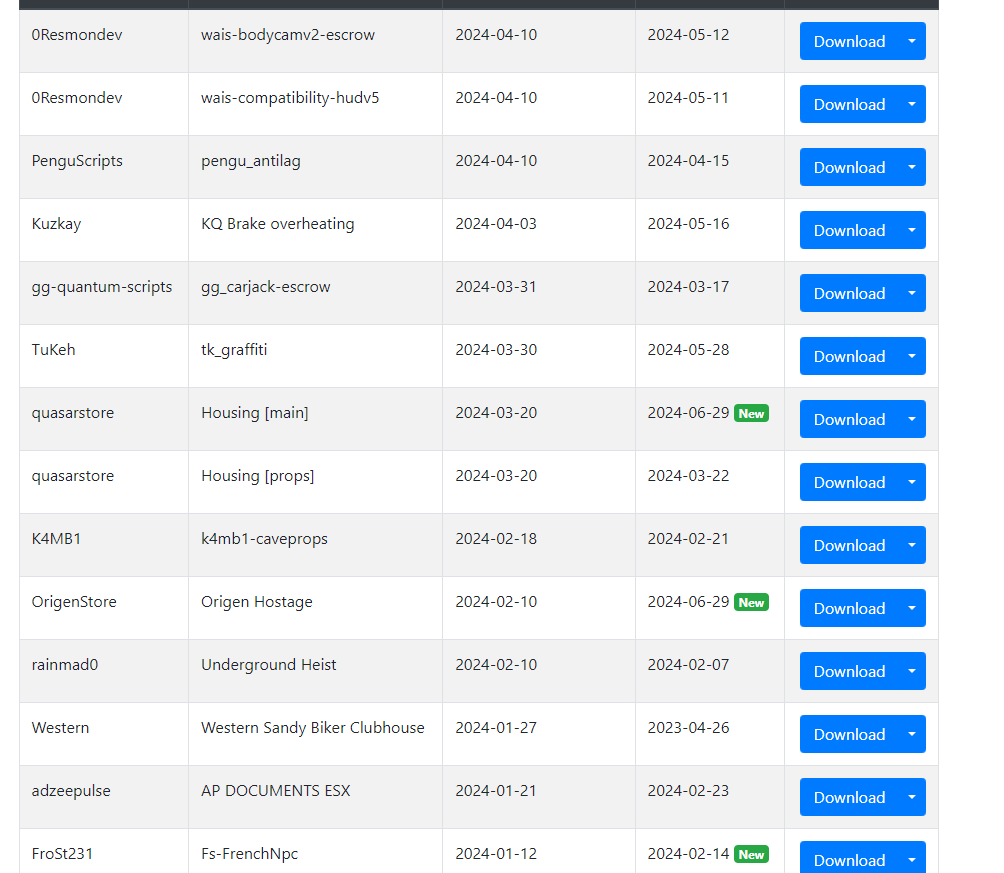Click New badge on Fs-FrenchNpc row
This screenshot has height=873, width=1004.
tap(751, 854)
